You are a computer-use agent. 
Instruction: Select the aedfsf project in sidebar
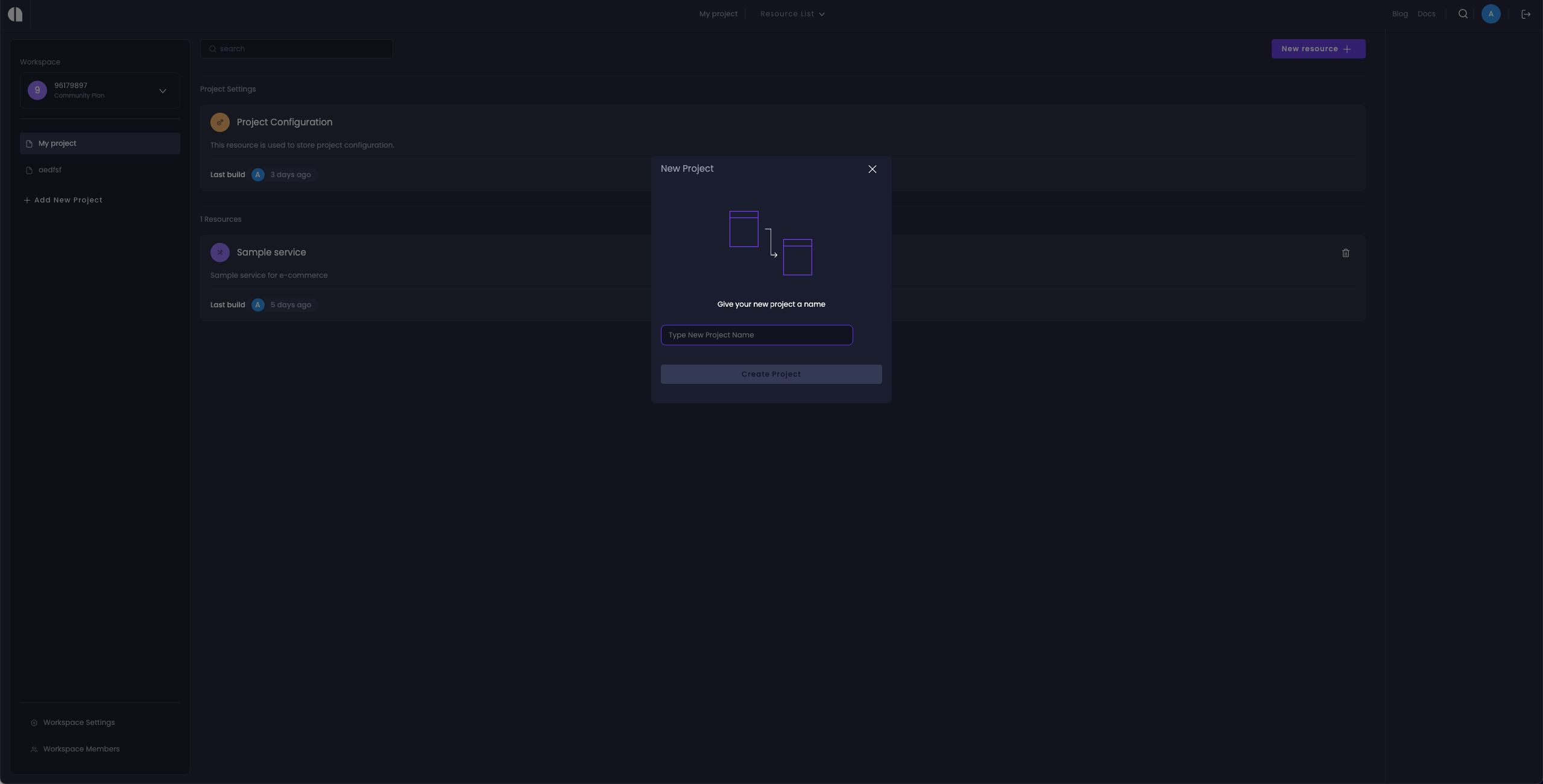pyautogui.click(x=49, y=170)
